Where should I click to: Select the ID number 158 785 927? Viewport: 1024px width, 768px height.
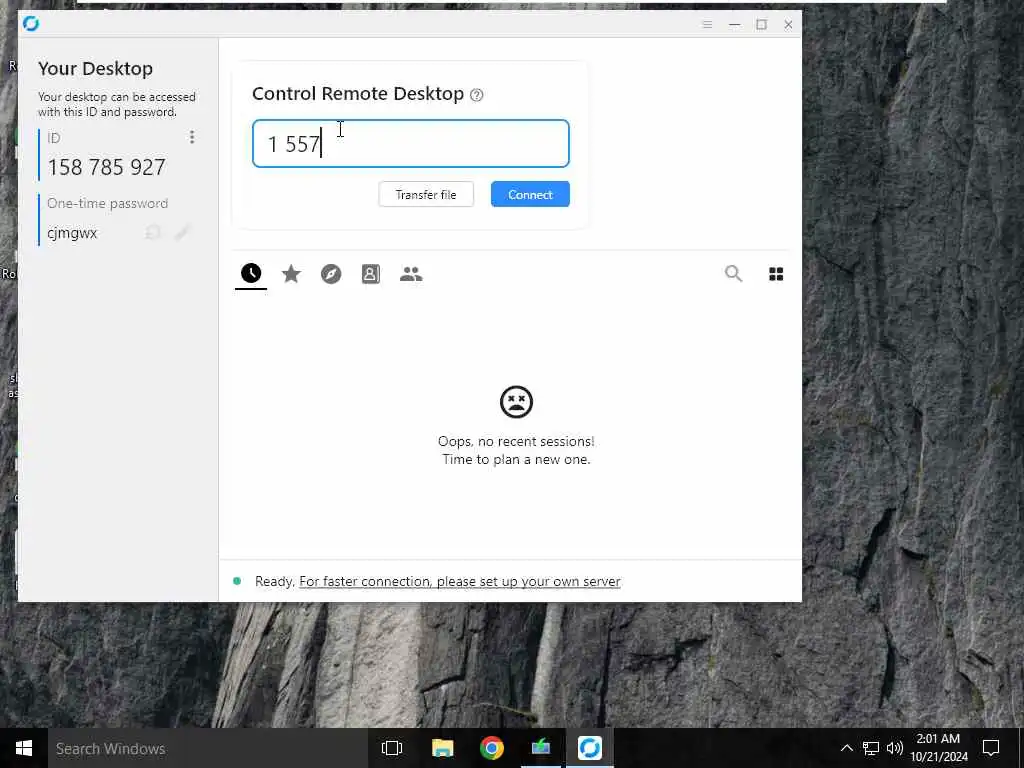tap(106, 167)
